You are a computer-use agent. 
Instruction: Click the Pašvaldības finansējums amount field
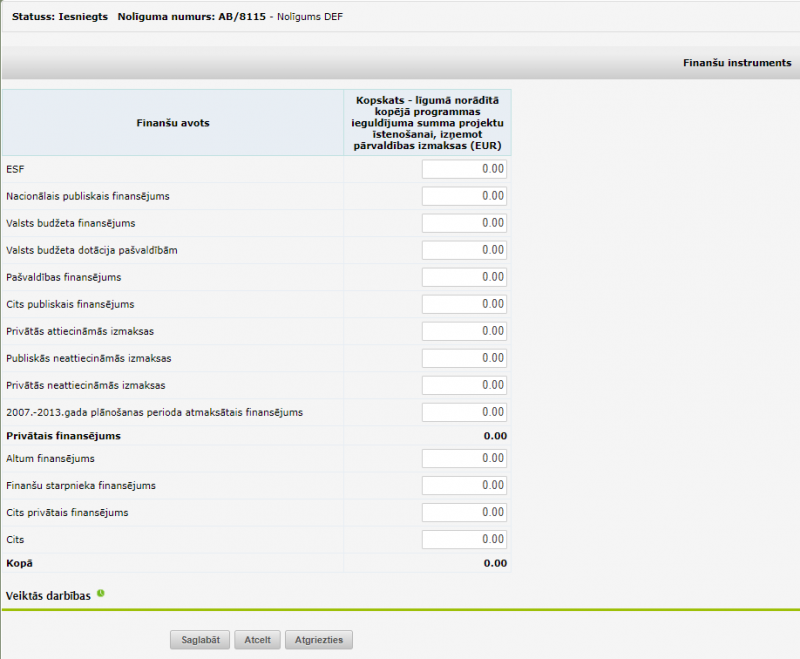[x=464, y=277]
